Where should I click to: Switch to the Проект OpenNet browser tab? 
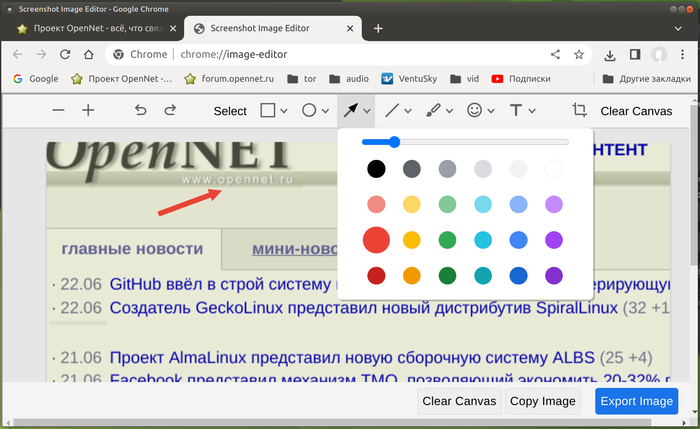(88, 28)
